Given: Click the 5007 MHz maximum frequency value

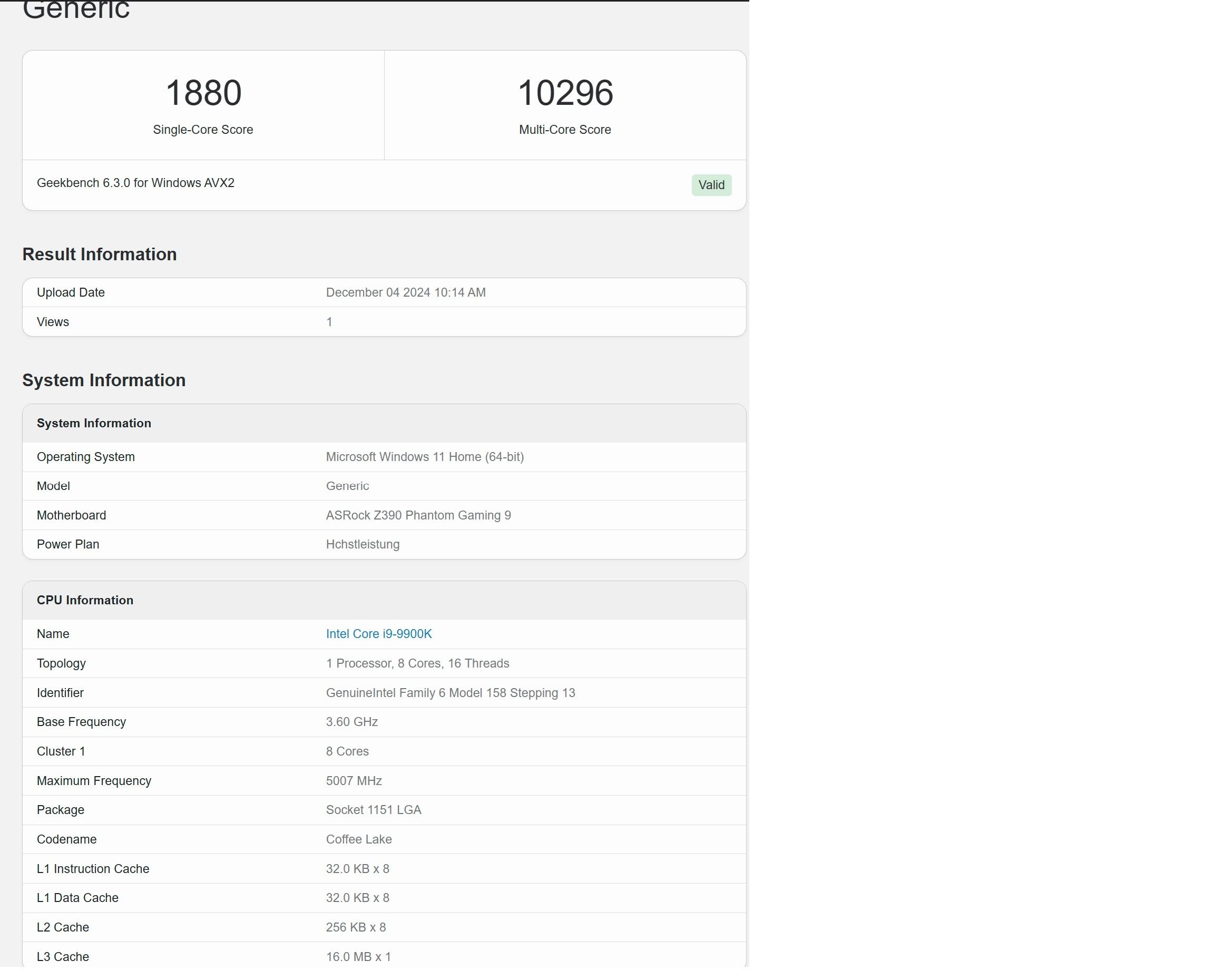Looking at the screenshot, I should (x=354, y=781).
